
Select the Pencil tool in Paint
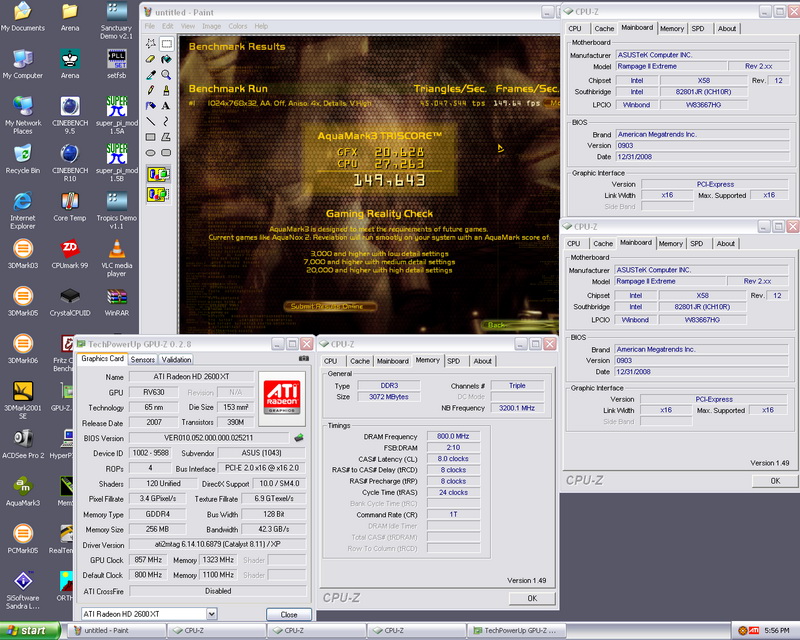click(x=151, y=90)
